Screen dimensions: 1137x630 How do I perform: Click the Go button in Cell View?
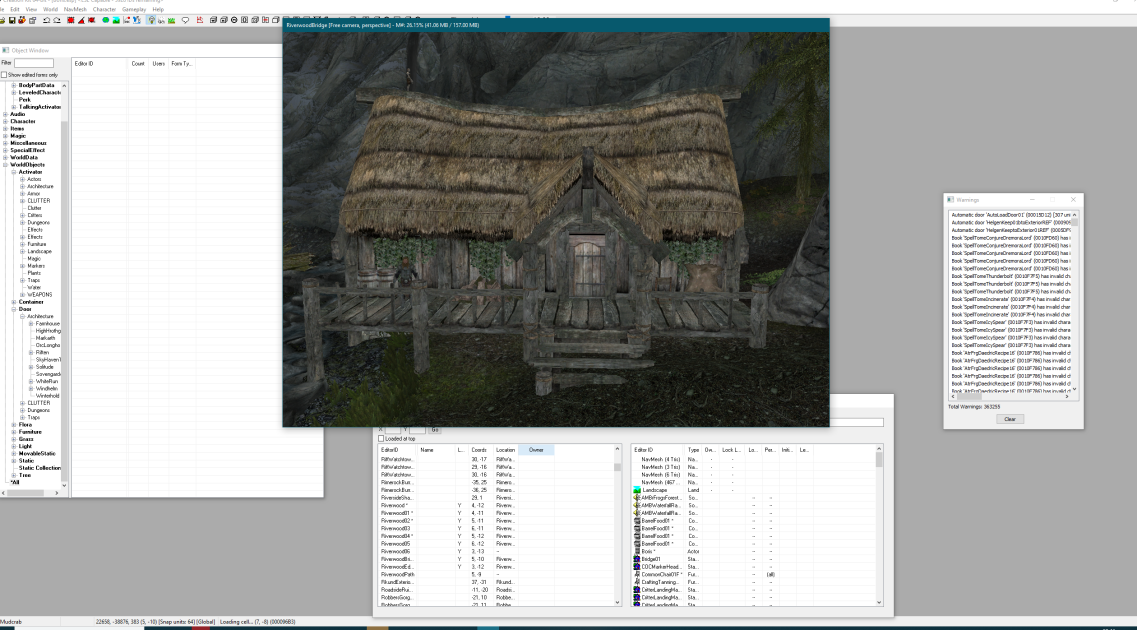435,430
